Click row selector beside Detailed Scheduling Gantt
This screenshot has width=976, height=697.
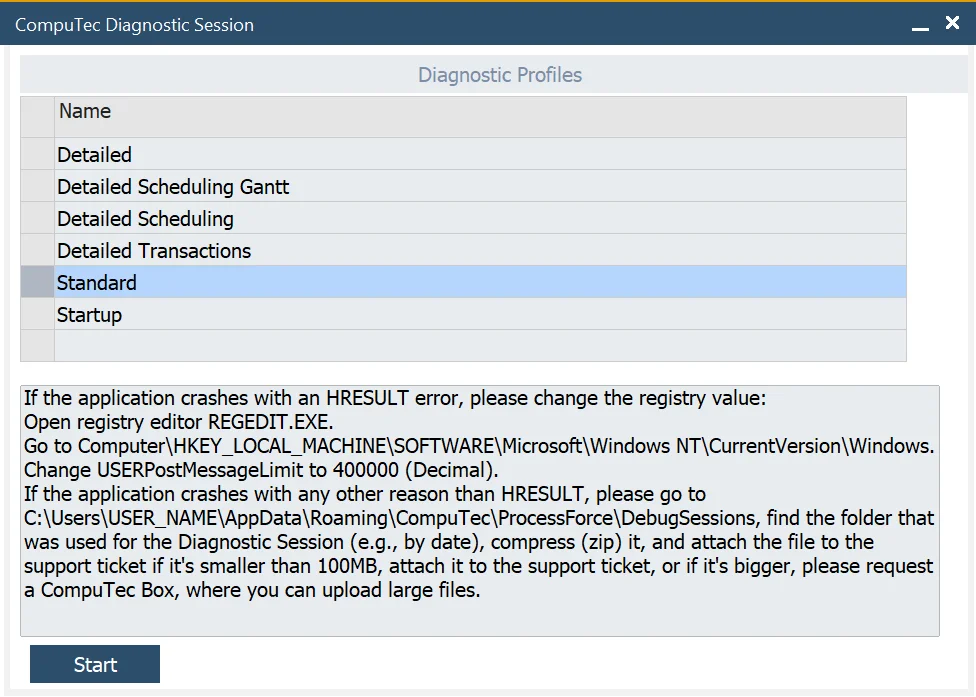pos(37,187)
